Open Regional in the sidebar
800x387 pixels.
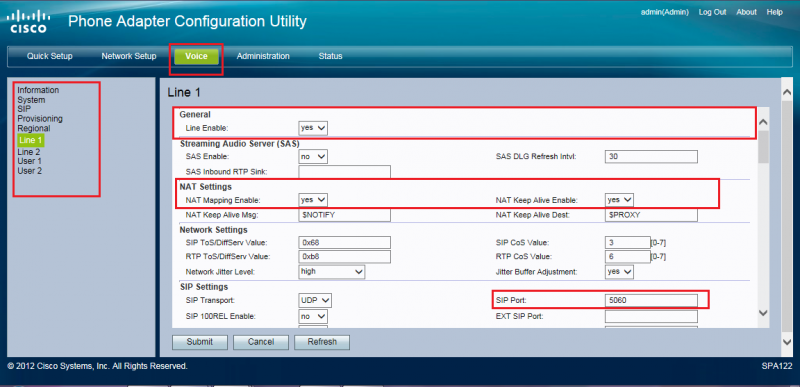coord(34,128)
